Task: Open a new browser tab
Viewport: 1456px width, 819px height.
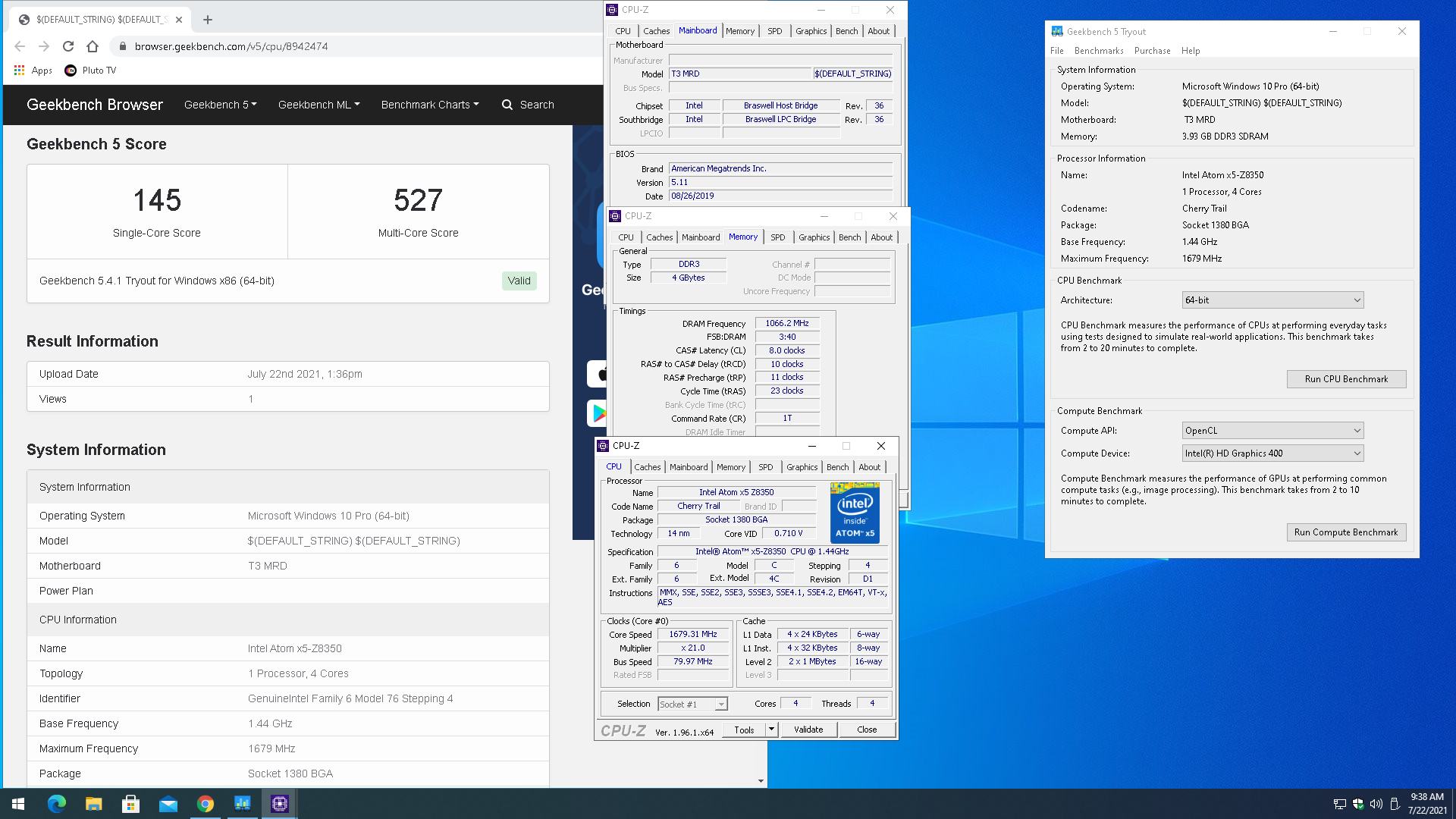Action: 208,20
